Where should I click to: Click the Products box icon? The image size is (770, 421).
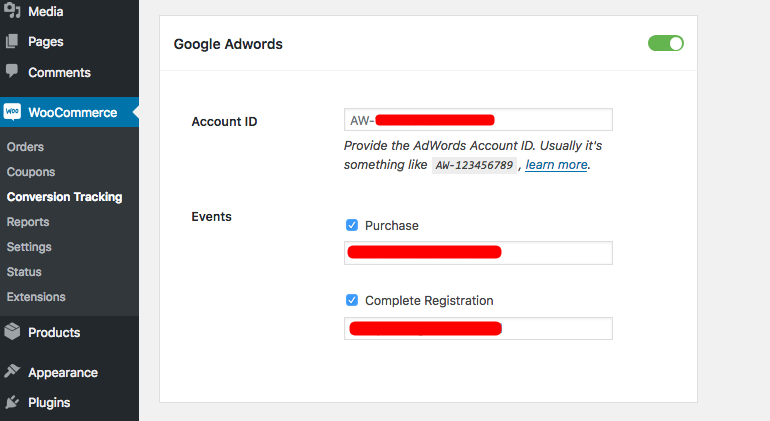[12, 332]
